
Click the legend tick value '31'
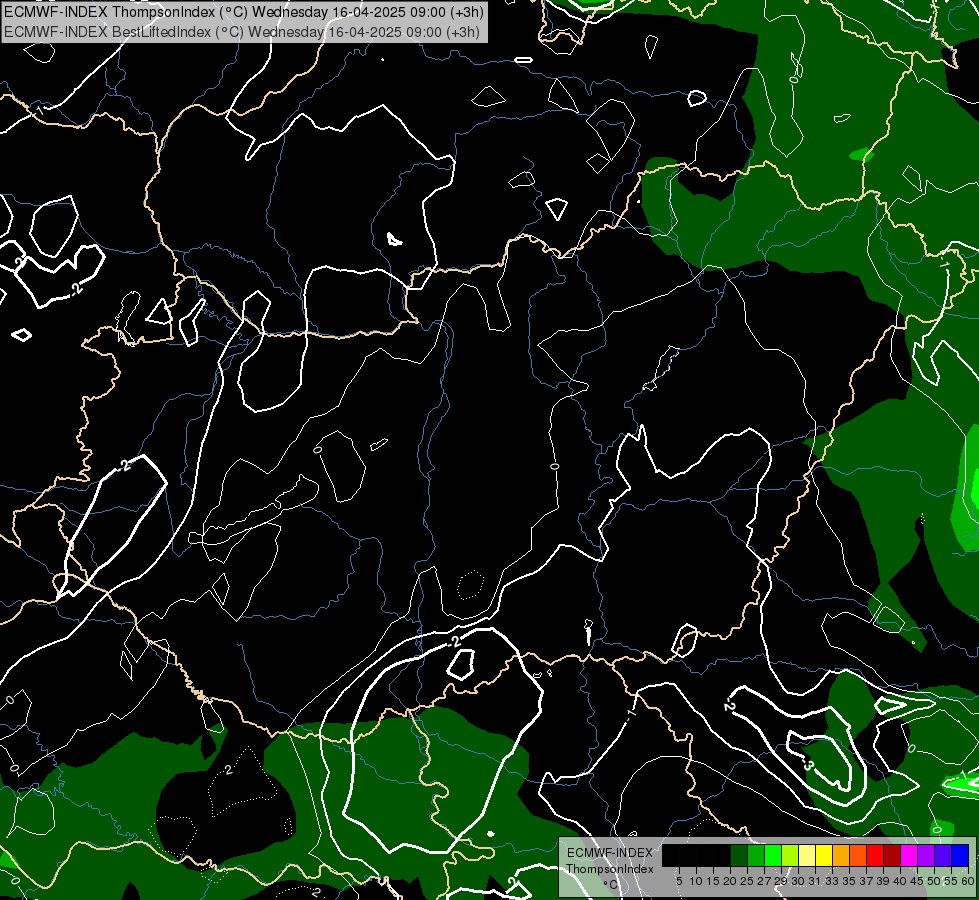pos(815,881)
